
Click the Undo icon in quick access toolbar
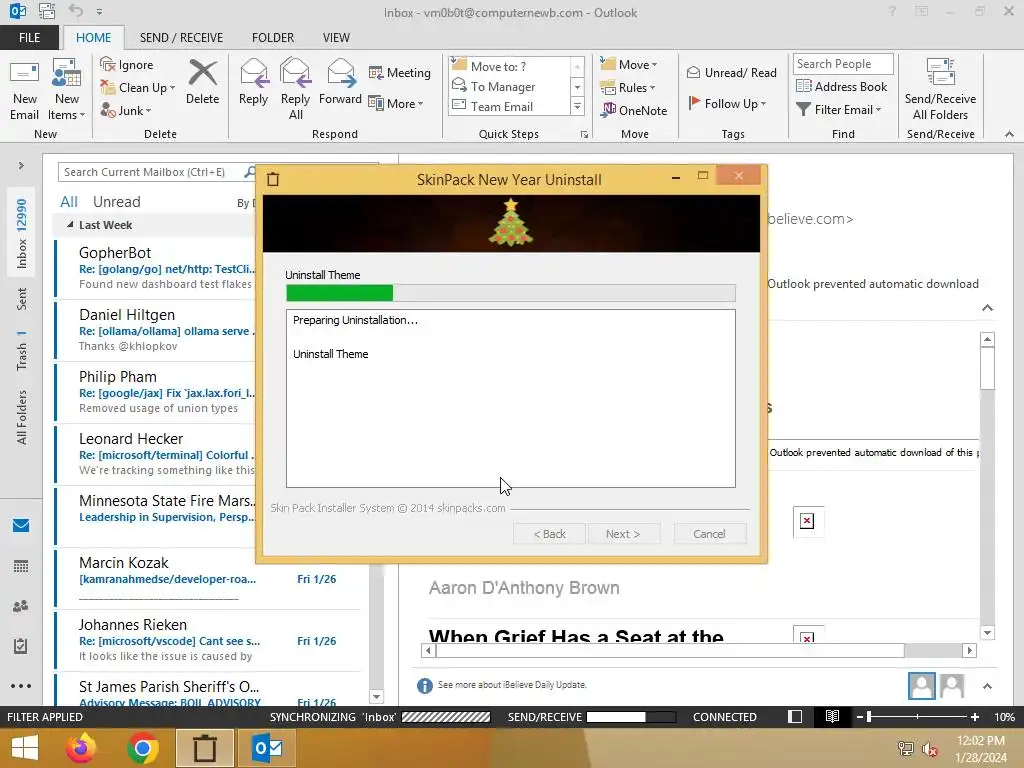(76, 11)
